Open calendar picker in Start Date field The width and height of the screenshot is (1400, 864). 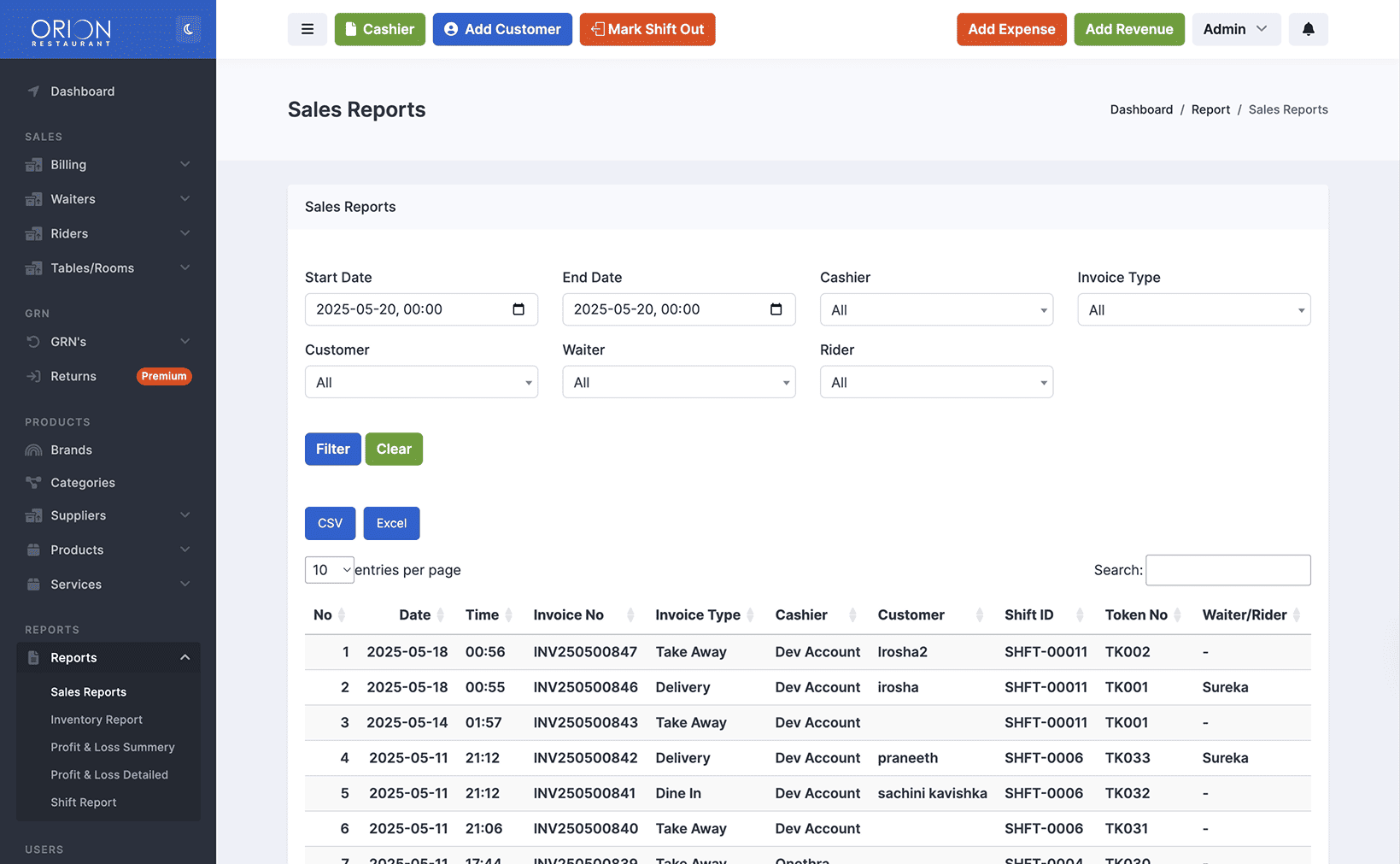(x=518, y=309)
